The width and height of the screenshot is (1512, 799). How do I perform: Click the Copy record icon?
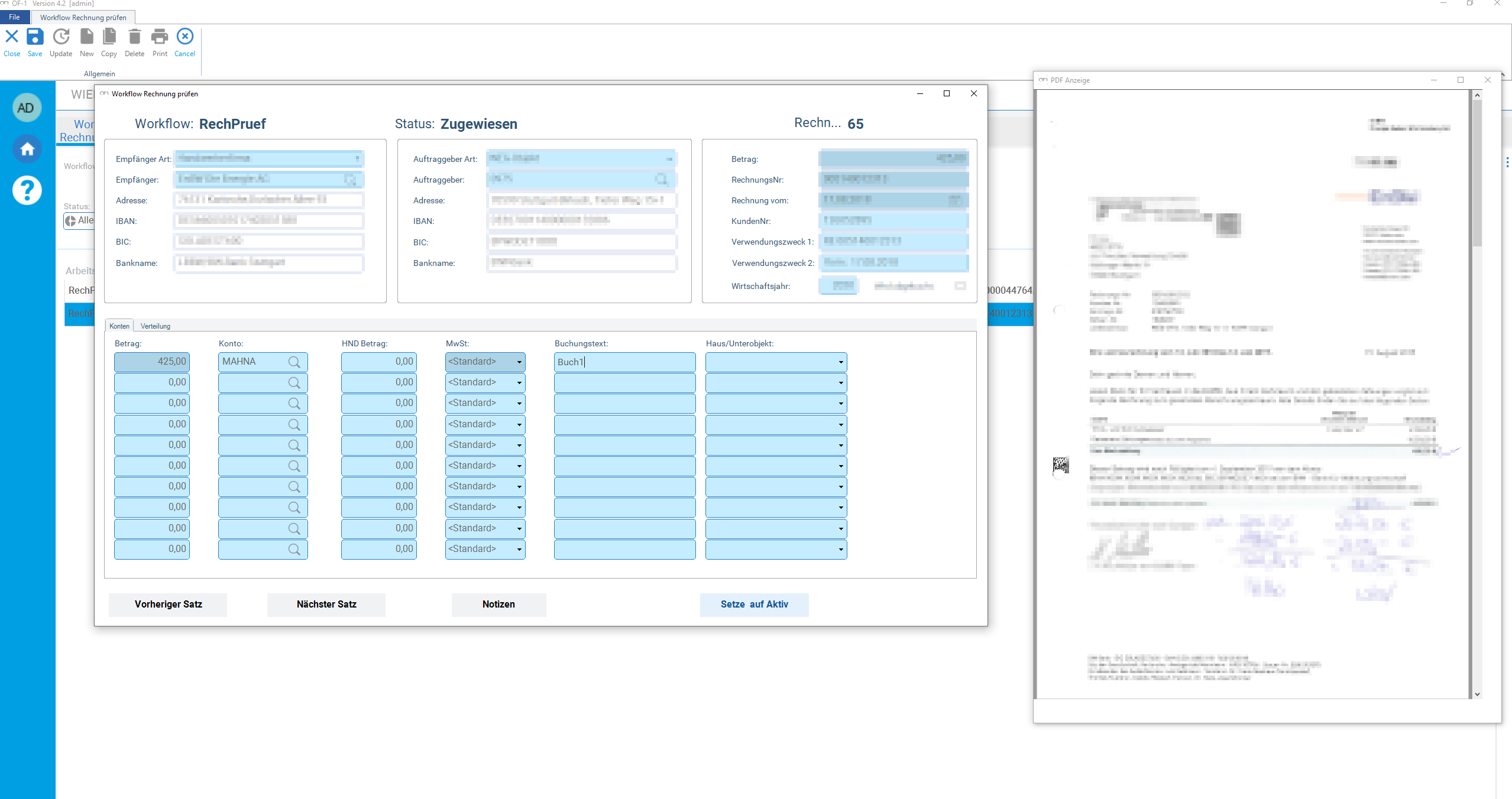[x=109, y=36]
